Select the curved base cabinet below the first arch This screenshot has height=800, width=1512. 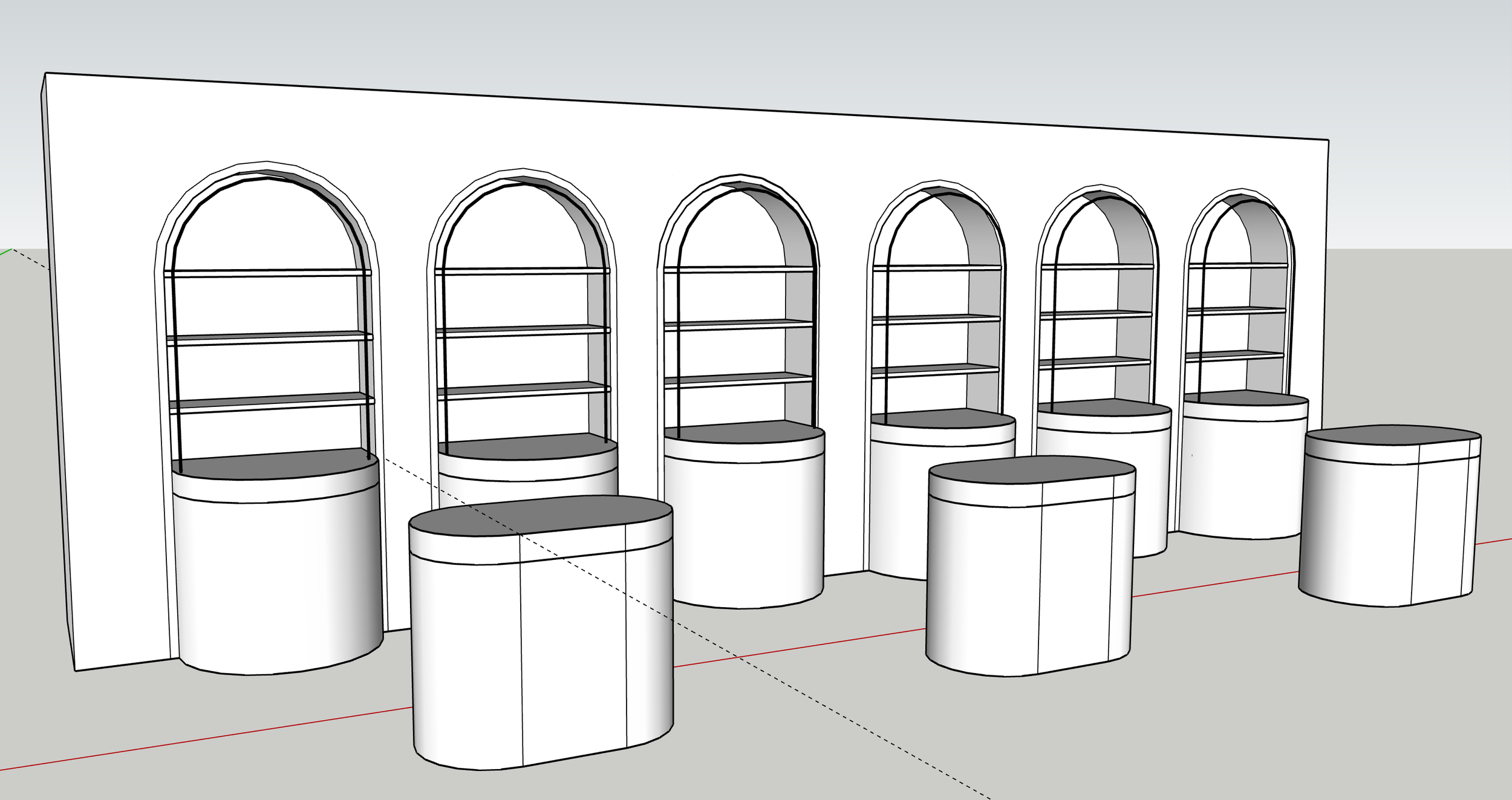(x=278, y=580)
